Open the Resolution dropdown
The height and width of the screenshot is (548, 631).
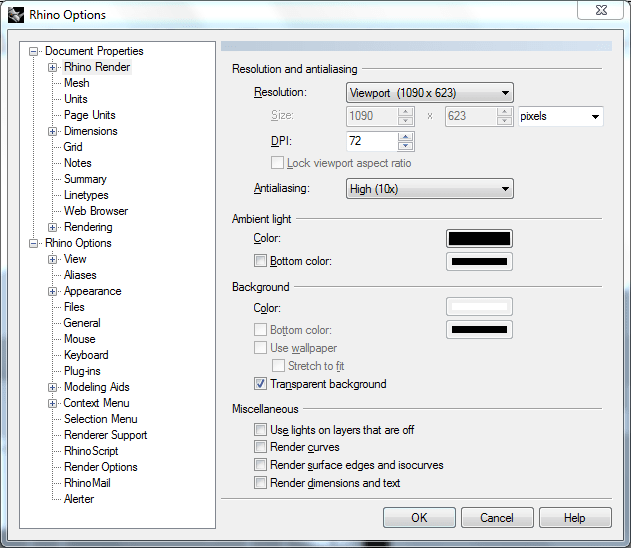pyautogui.click(x=429, y=93)
